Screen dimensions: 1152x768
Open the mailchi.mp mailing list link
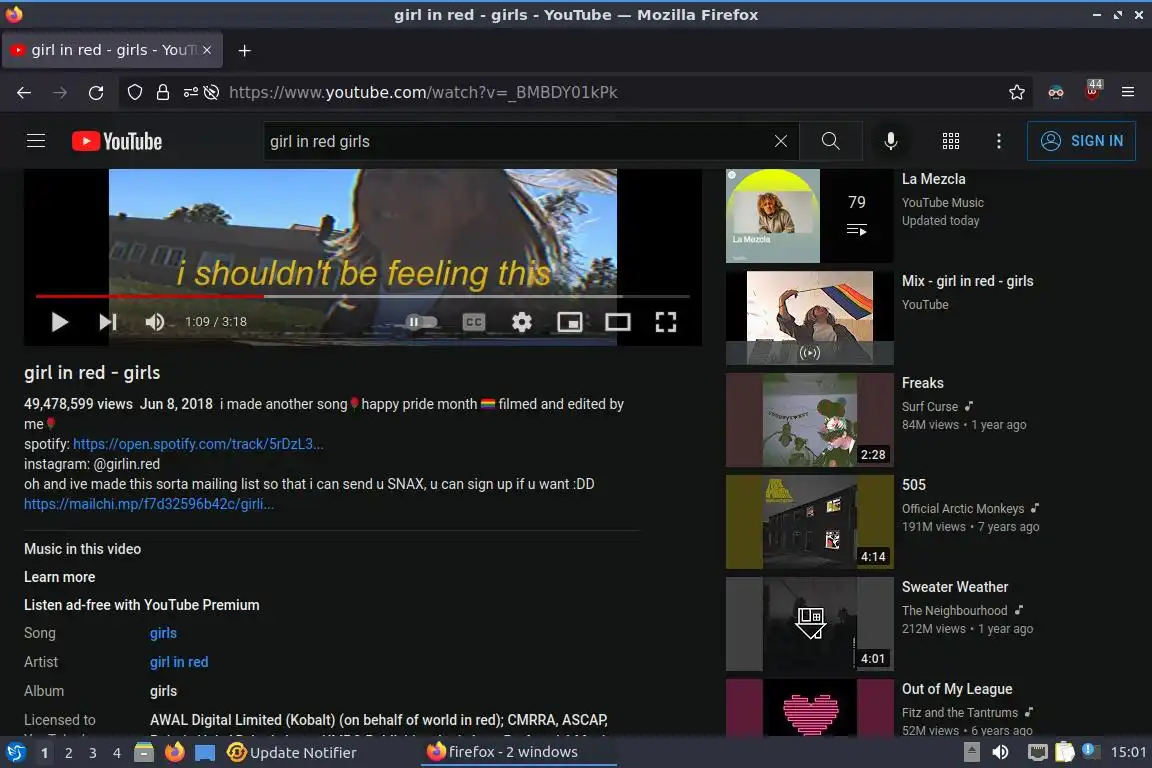(x=149, y=504)
